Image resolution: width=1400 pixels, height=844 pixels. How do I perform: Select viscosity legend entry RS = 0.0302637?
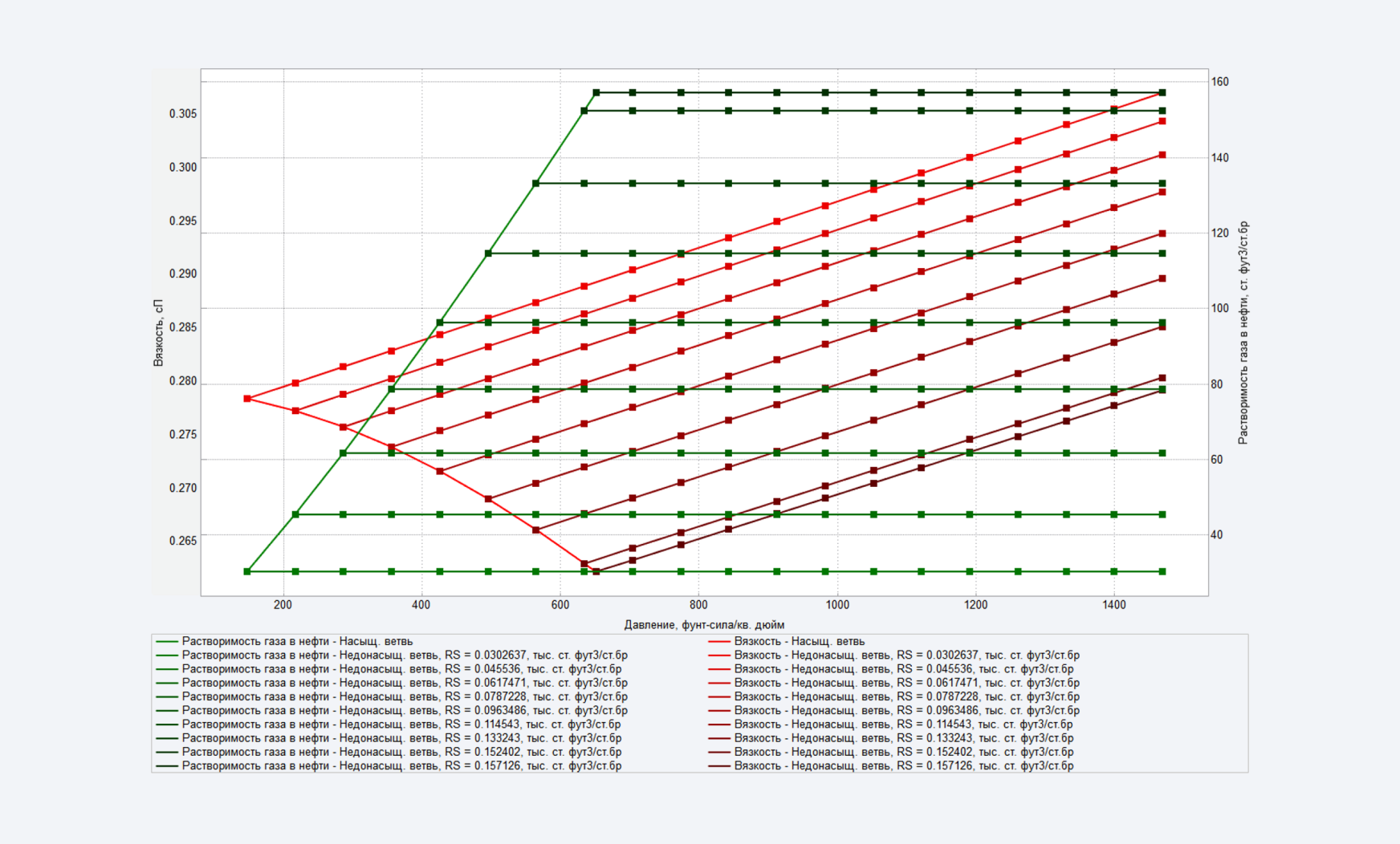point(894,655)
